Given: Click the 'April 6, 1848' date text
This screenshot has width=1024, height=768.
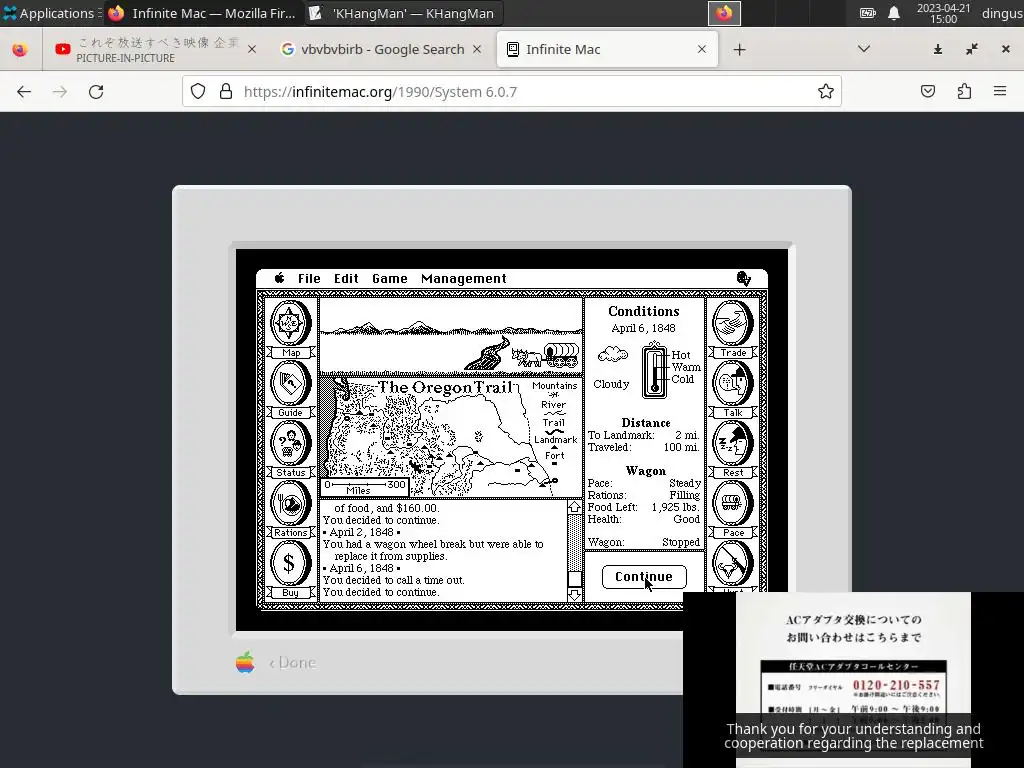Looking at the screenshot, I should pyautogui.click(x=643, y=328).
